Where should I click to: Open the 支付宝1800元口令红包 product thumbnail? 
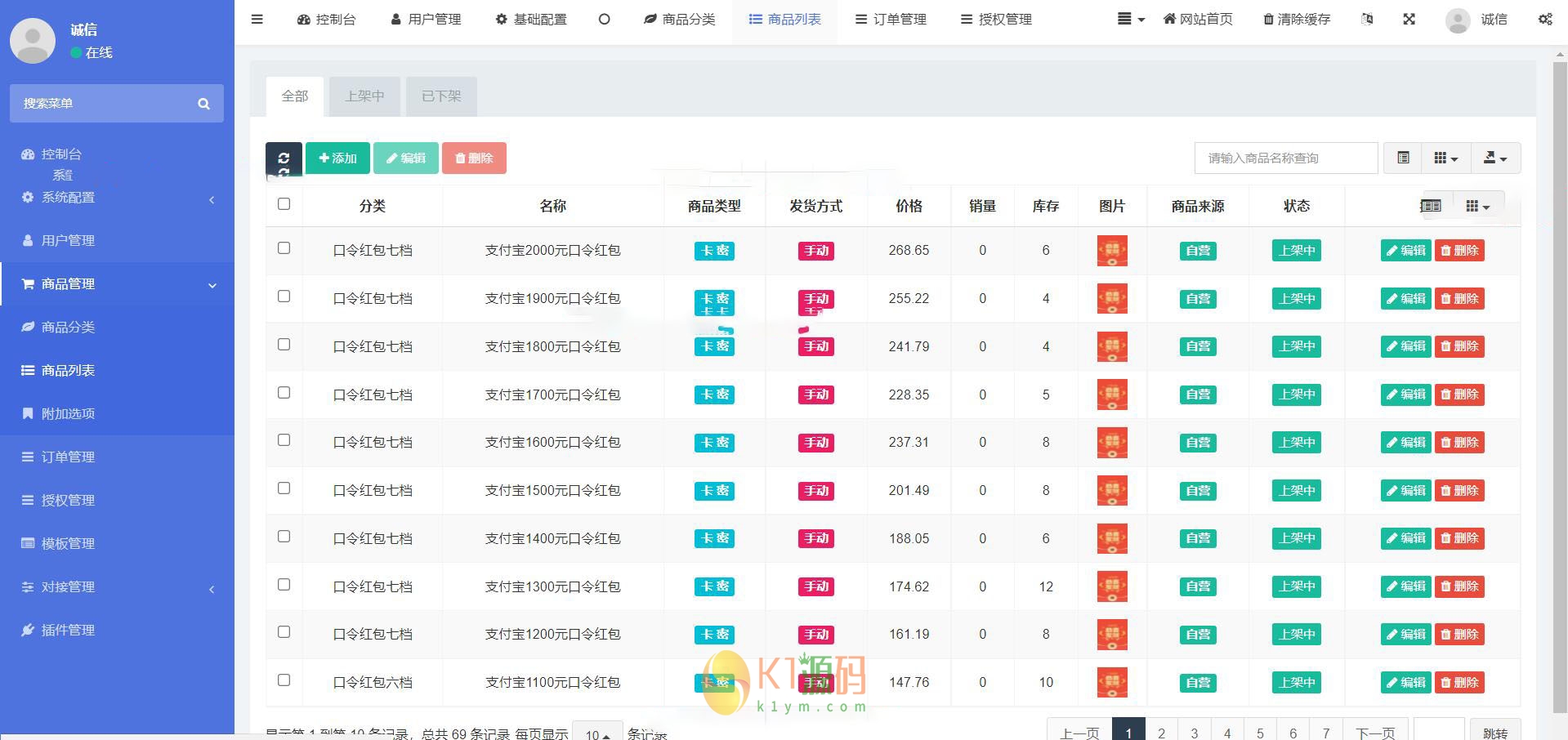click(x=1111, y=346)
